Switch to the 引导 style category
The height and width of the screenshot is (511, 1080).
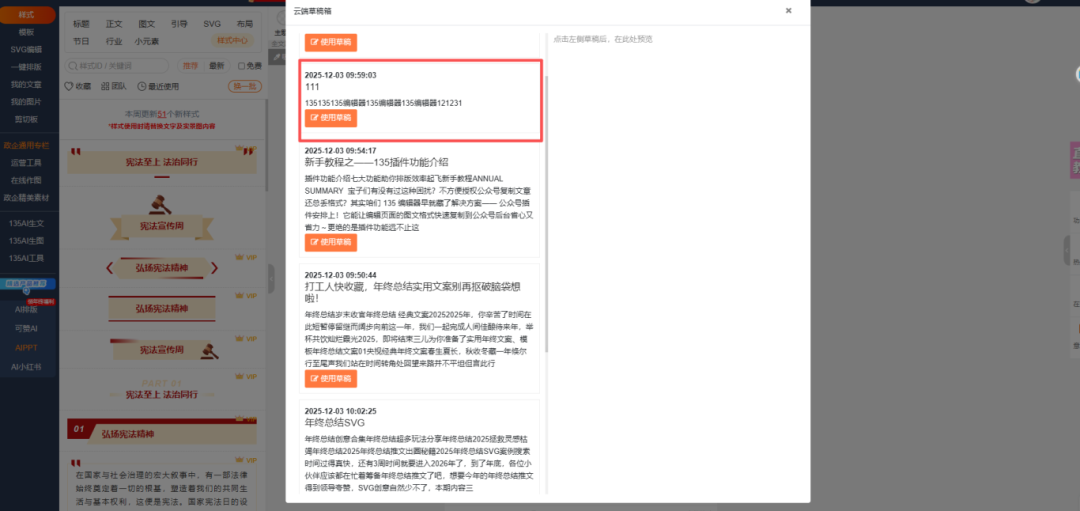click(179, 23)
